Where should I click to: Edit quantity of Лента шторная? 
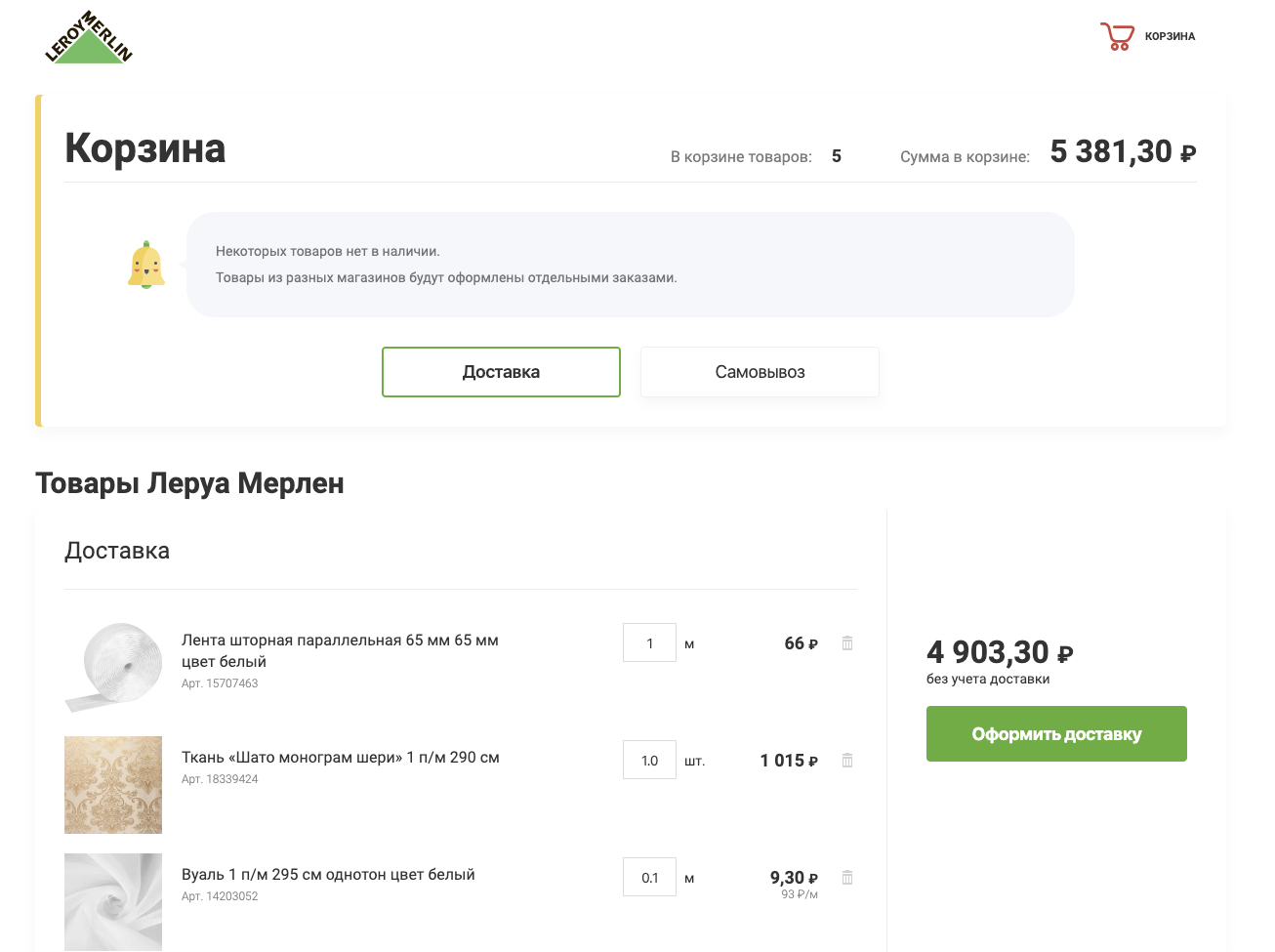tap(649, 642)
